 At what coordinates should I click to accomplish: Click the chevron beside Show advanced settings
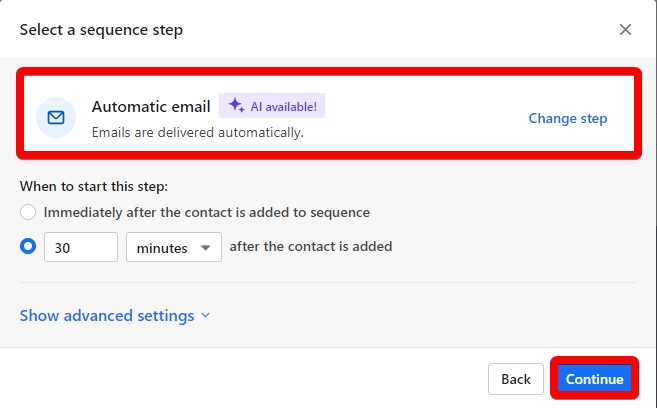206,316
